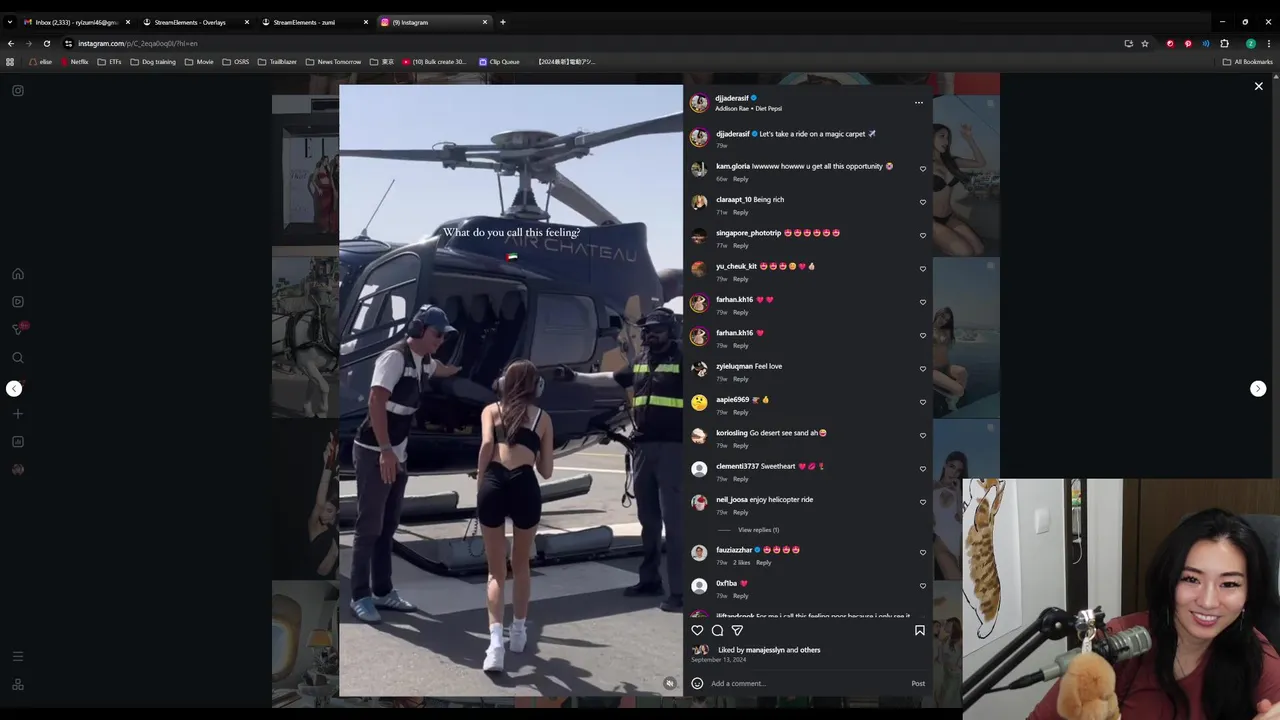This screenshot has width=1280, height=720.
Task: Open more options three-dot menu on post
Action: pyautogui.click(x=919, y=102)
